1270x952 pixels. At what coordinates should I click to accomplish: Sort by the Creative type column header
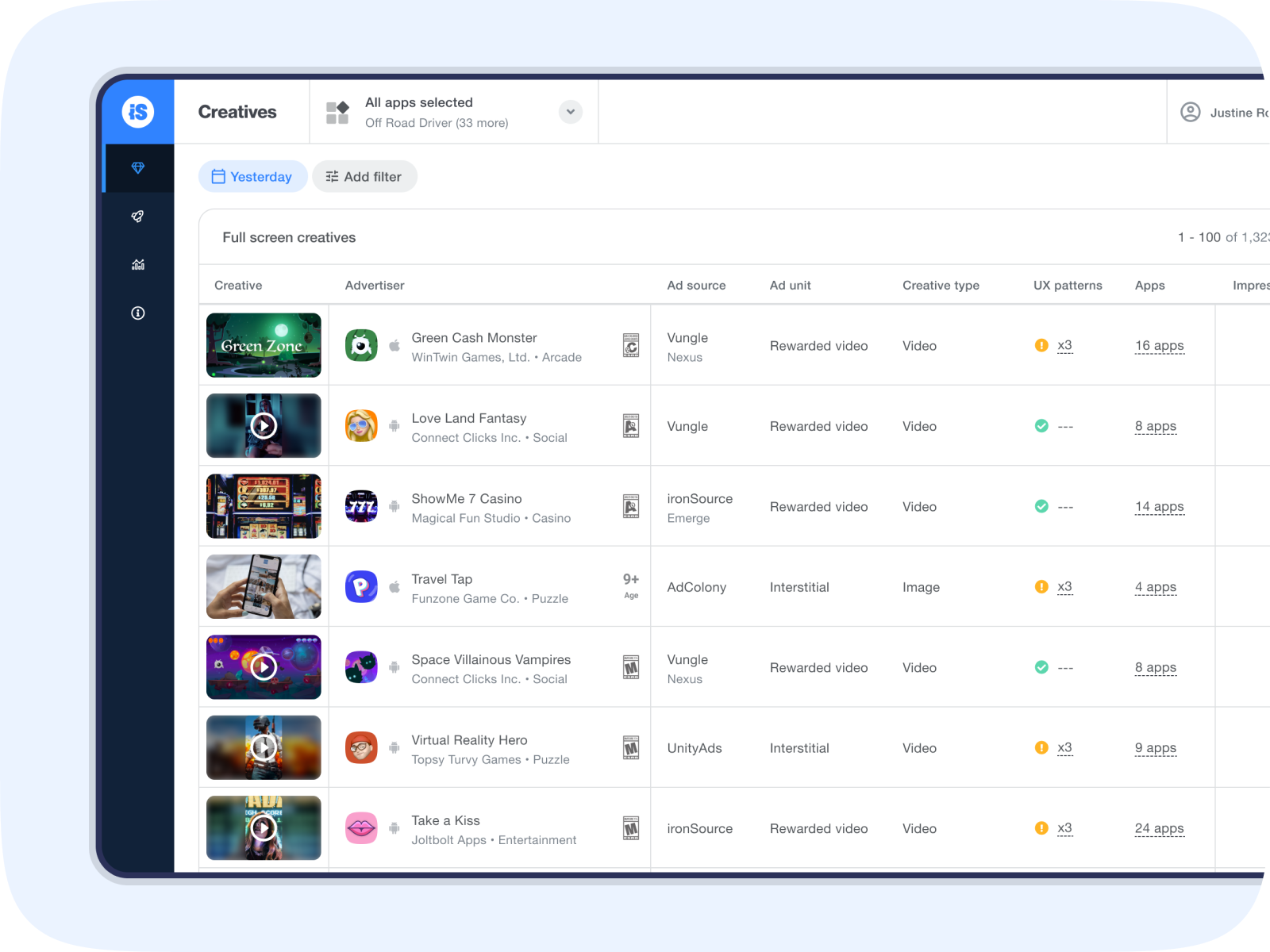click(x=941, y=285)
